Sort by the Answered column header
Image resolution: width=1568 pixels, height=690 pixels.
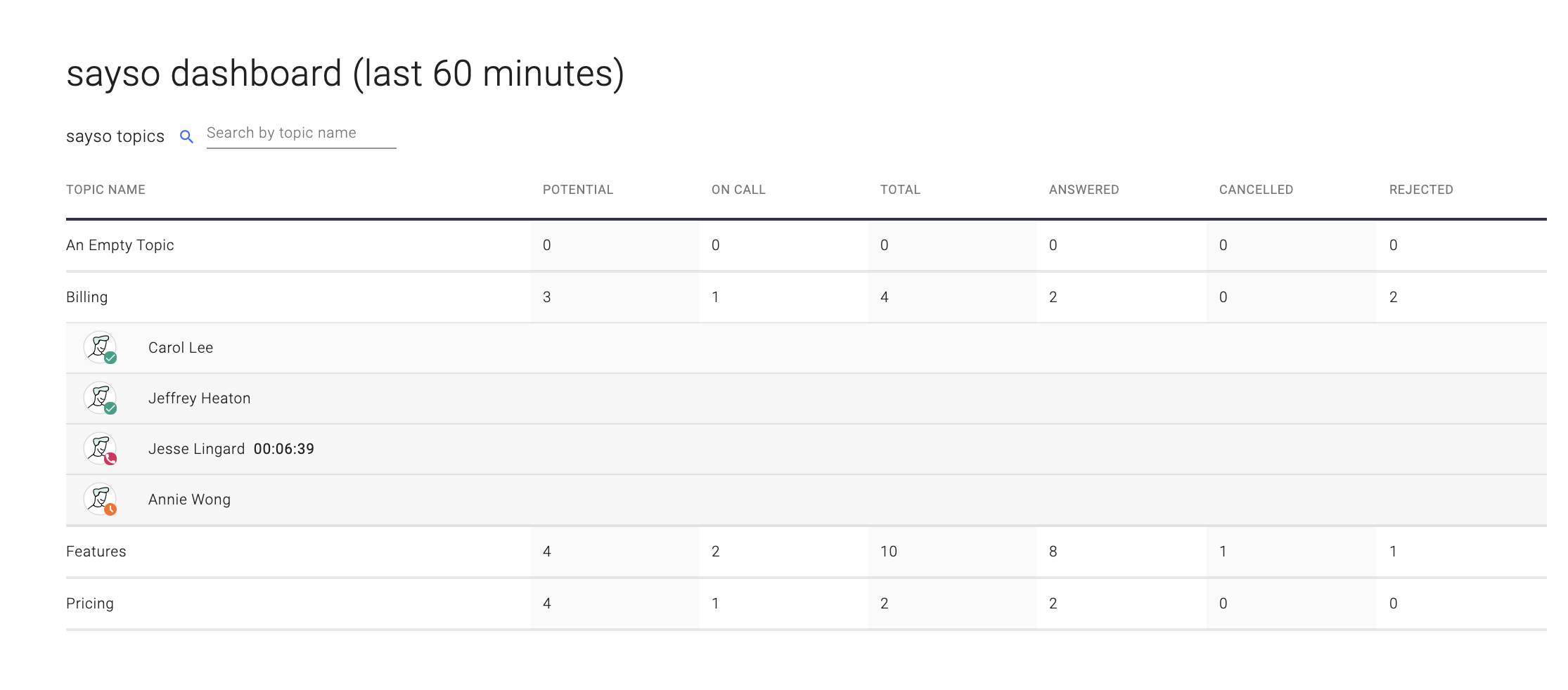click(1084, 190)
